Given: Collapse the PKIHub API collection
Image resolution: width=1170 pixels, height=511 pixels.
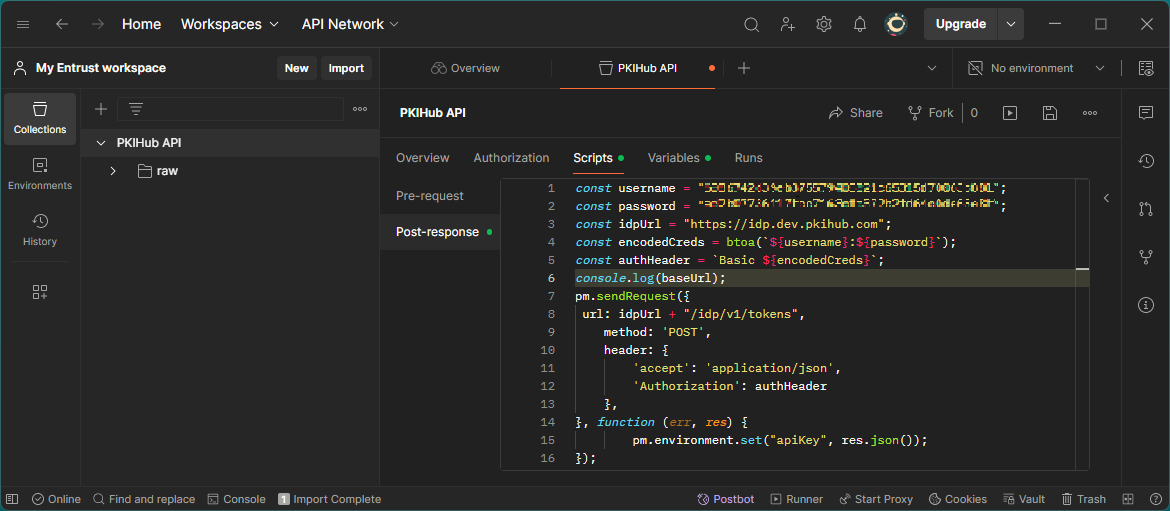Looking at the screenshot, I should pos(100,143).
